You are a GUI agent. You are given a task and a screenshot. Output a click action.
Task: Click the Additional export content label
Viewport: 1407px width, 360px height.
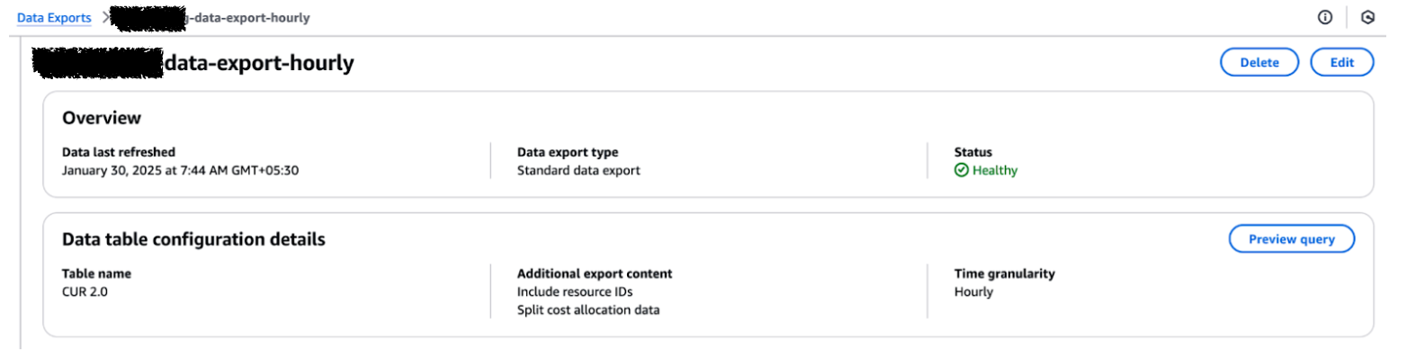(594, 273)
